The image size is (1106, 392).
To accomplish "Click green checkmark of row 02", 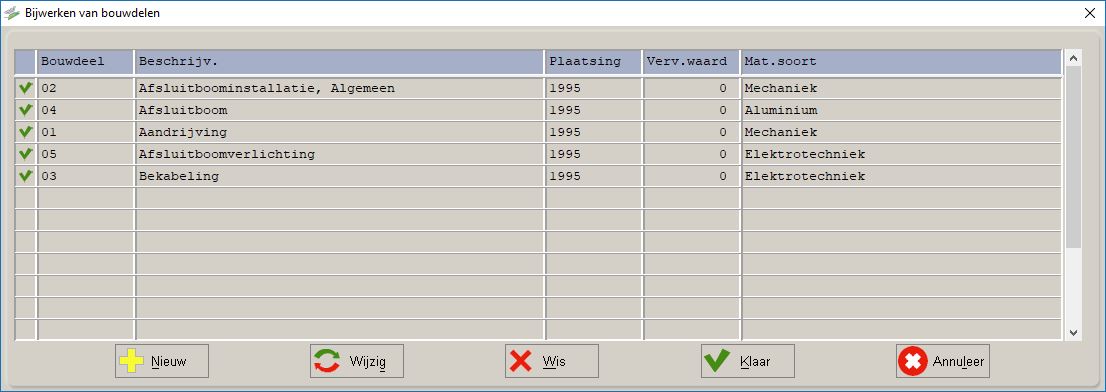I will point(26,89).
